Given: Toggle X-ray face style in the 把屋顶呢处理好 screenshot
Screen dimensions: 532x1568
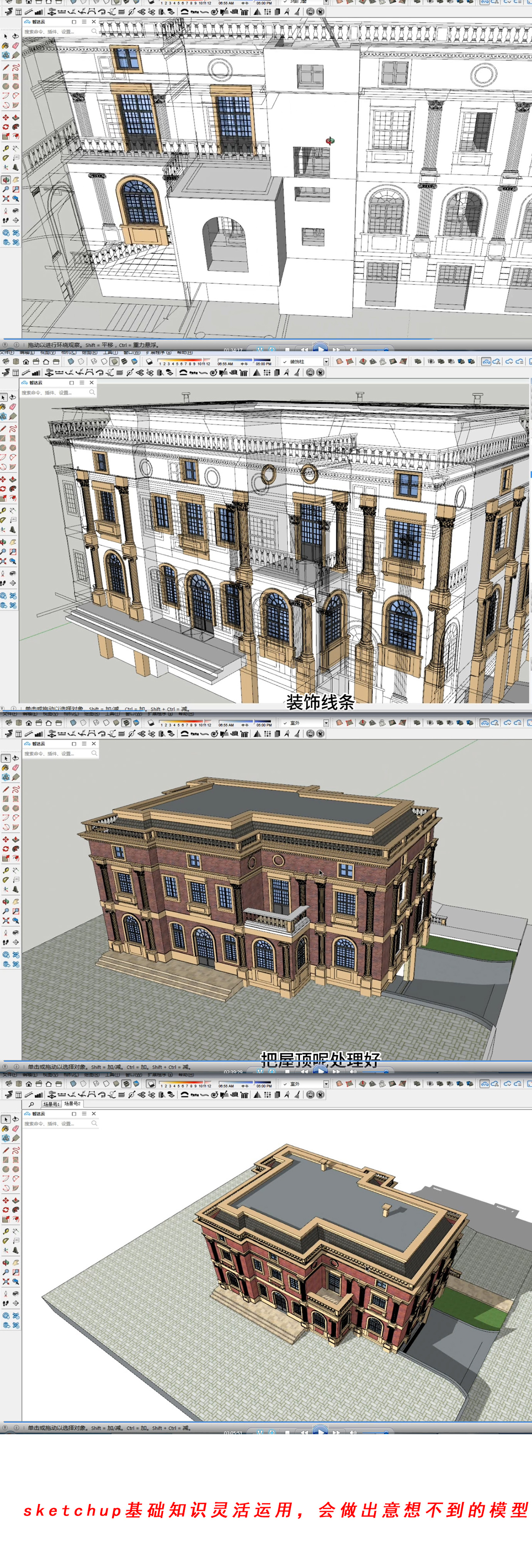Looking at the screenshot, I should (x=73, y=723).
